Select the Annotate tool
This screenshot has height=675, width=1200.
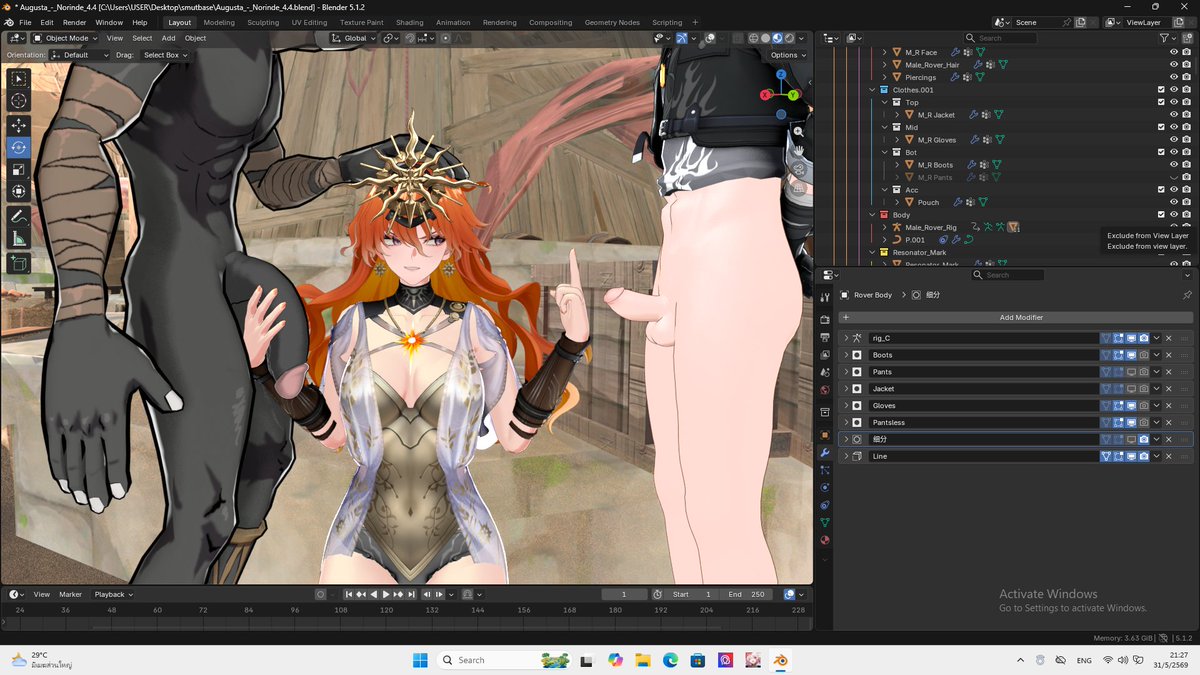pyautogui.click(x=19, y=216)
